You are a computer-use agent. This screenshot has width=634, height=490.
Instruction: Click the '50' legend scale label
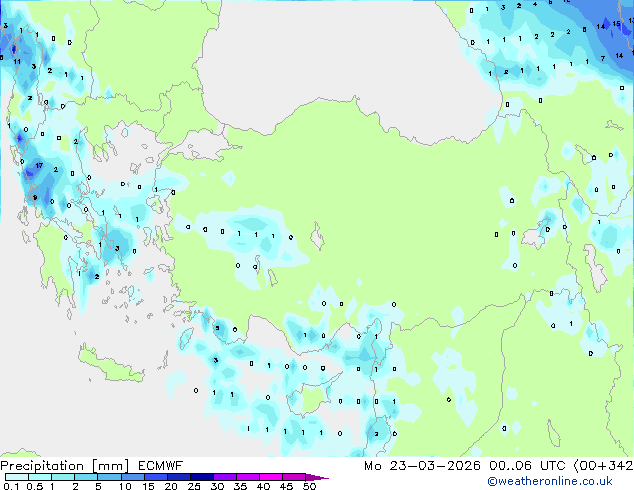pos(309,486)
